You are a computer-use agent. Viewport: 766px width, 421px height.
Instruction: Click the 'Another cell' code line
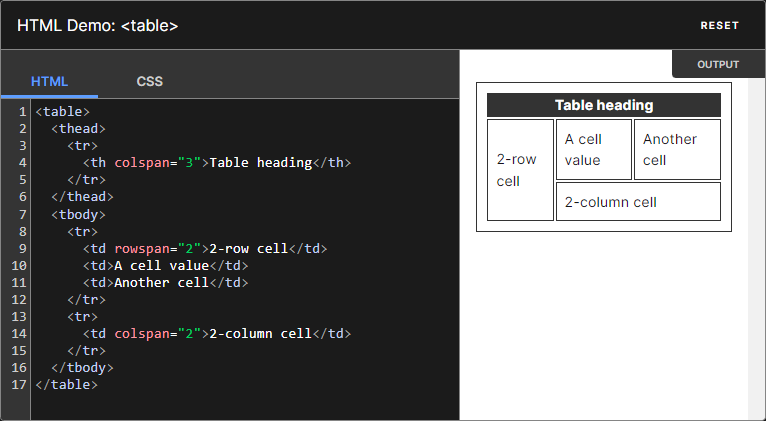(x=166, y=283)
